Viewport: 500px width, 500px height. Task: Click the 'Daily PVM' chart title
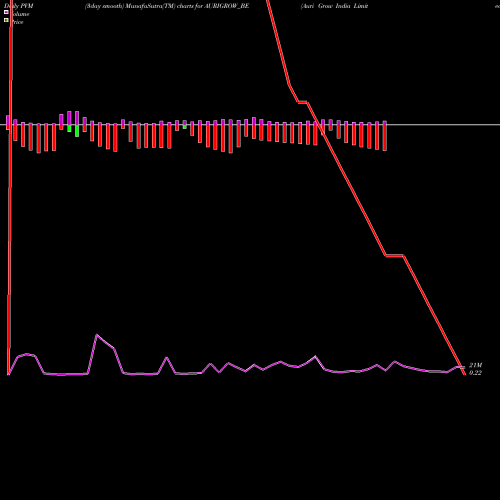(19, 6)
